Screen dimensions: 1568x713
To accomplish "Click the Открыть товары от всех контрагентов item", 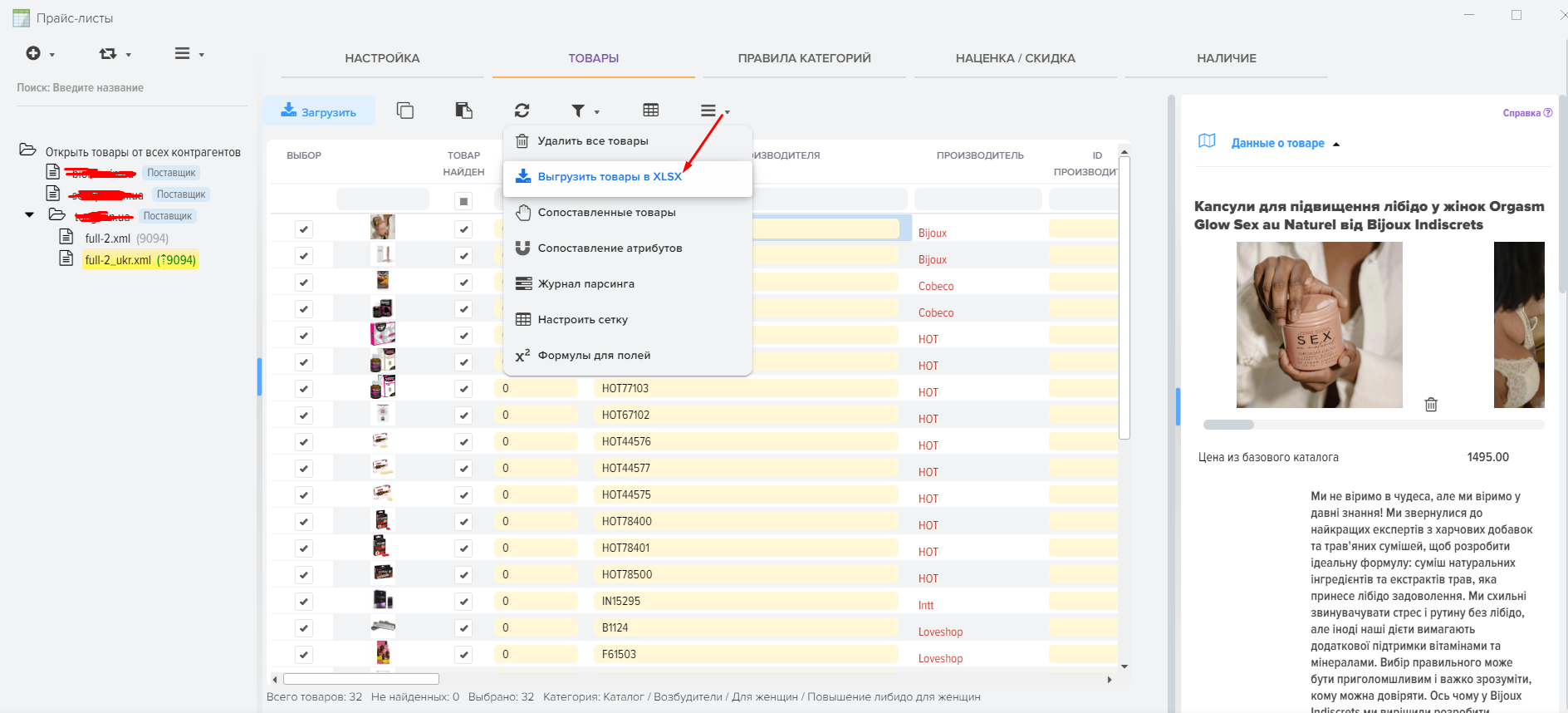I will [x=143, y=152].
